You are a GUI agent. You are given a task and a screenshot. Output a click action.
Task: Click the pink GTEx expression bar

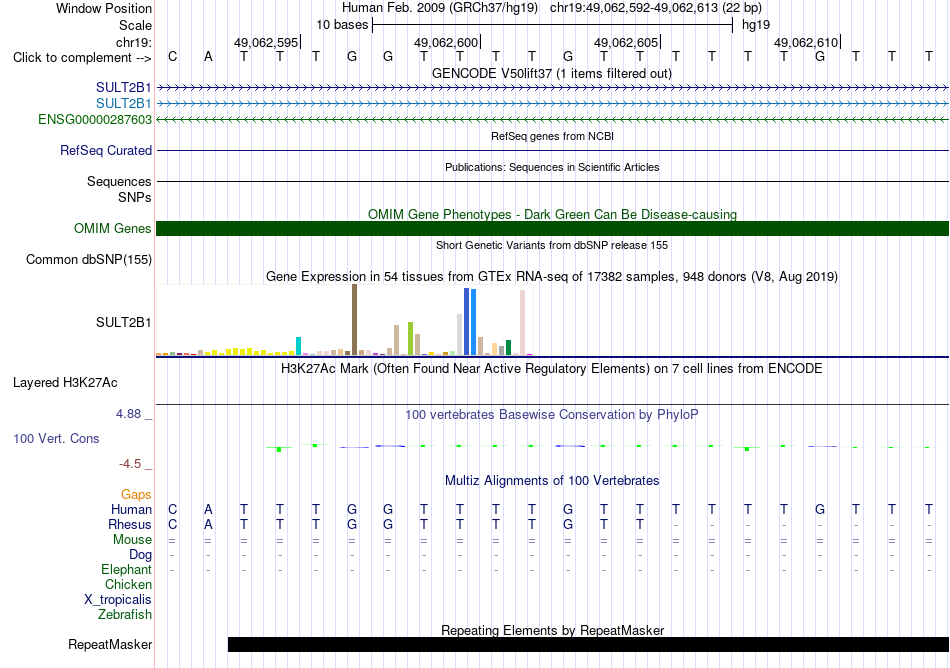tap(522, 322)
